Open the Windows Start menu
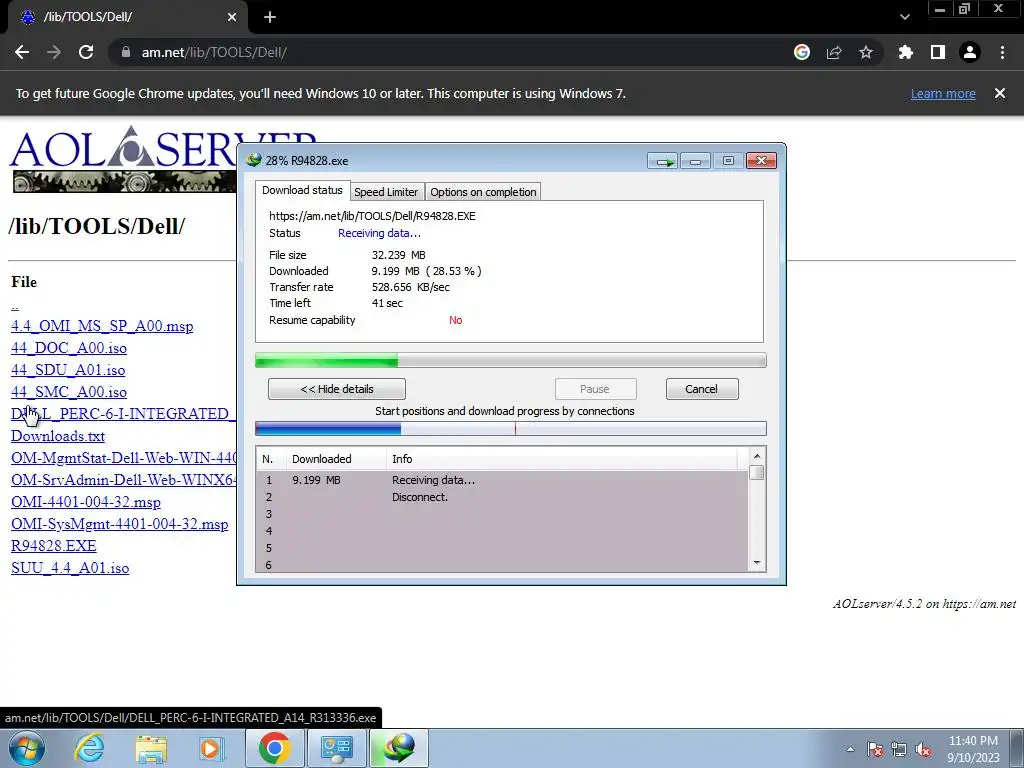 (x=27, y=748)
